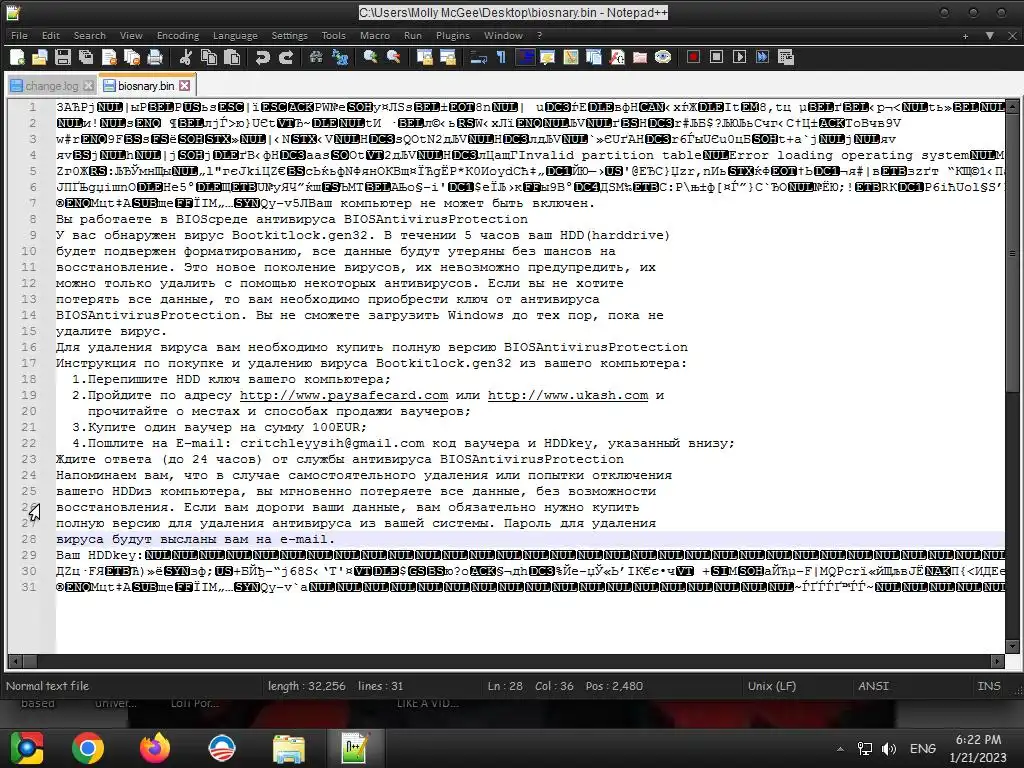Play back the recorded macro with Play icon
Image resolution: width=1024 pixels, height=768 pixels.
739,57
